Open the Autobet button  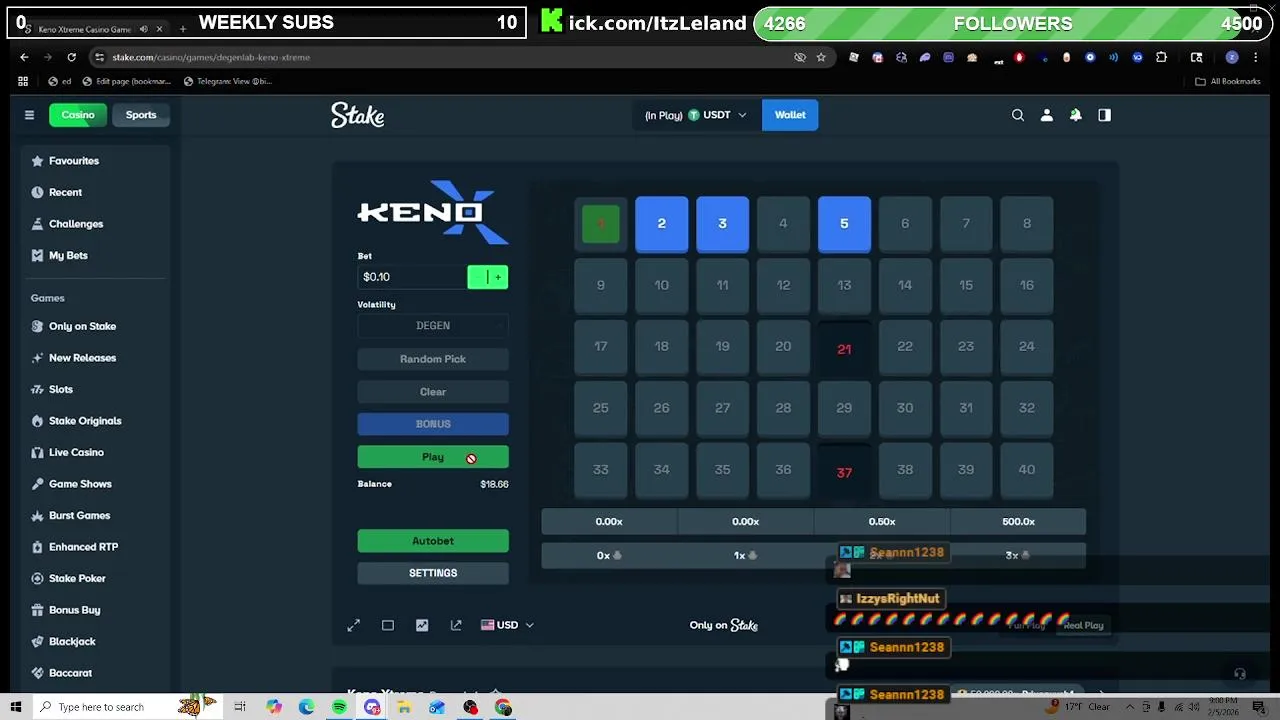click(433, 541)
